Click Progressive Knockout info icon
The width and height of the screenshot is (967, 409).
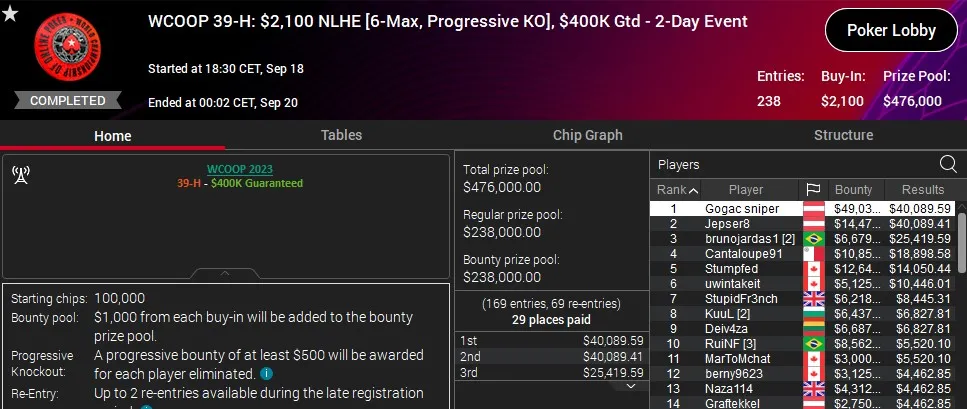point(266,374)
